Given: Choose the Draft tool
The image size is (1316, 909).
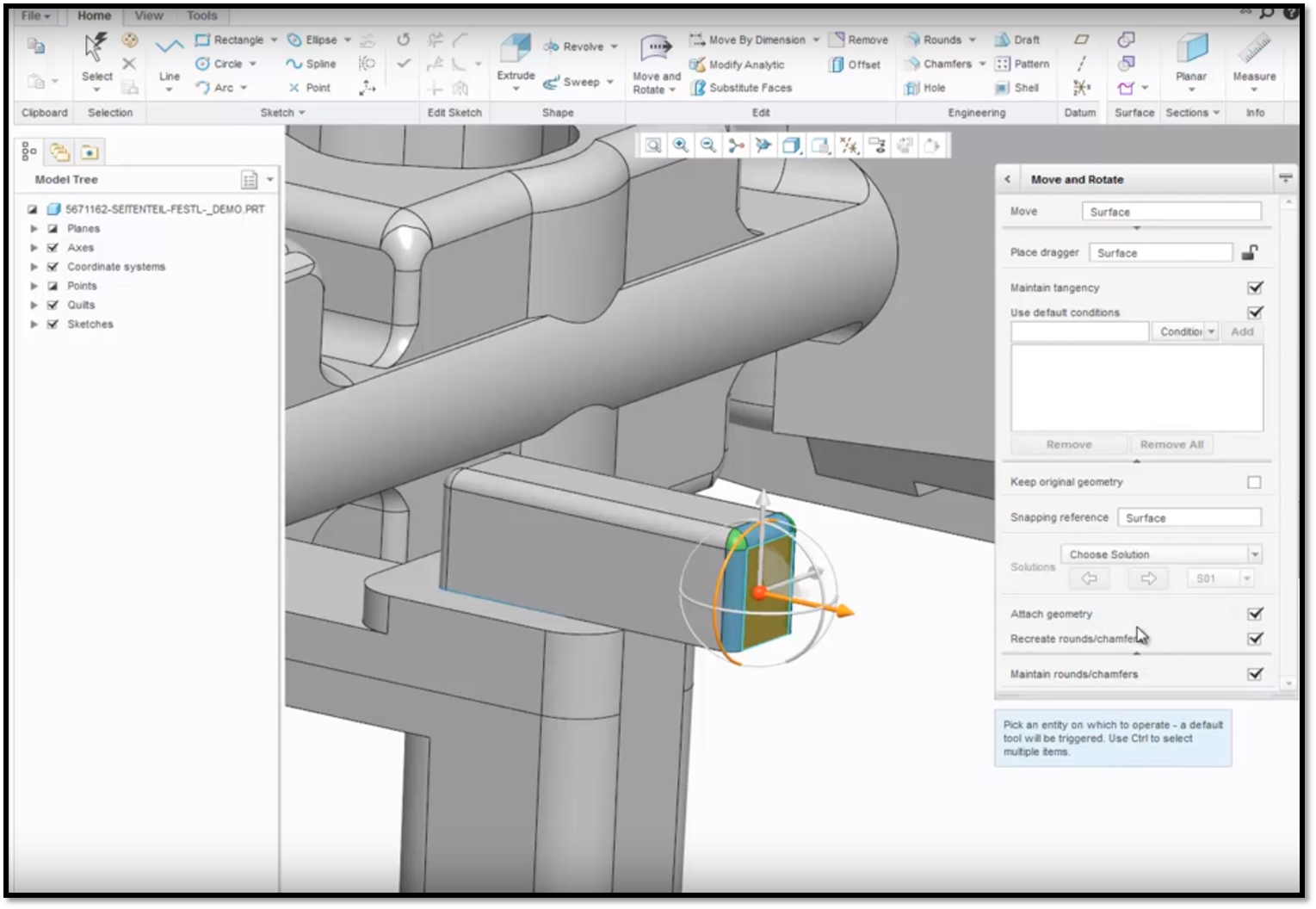Looking at the screenshot, I should click(x=1017, y=40).
